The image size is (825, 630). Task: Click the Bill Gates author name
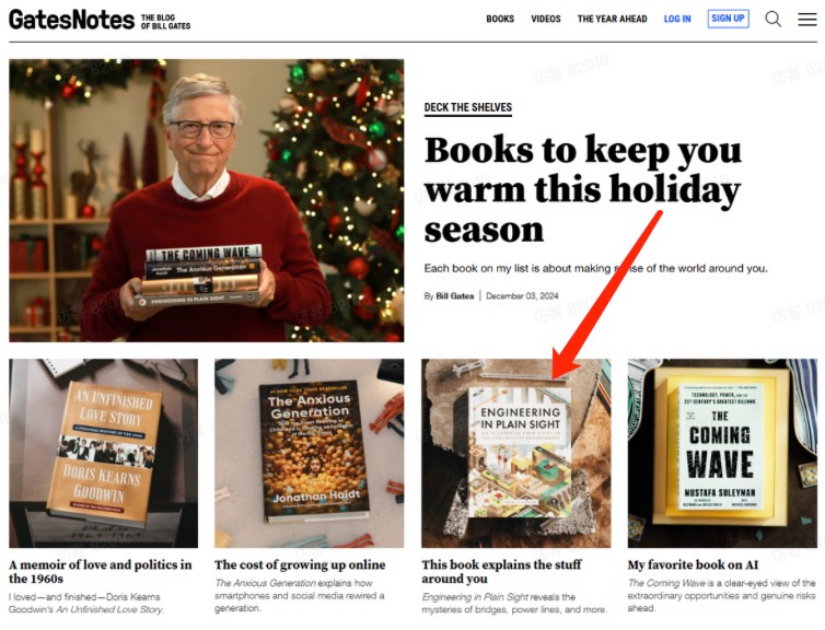(455, 296)
